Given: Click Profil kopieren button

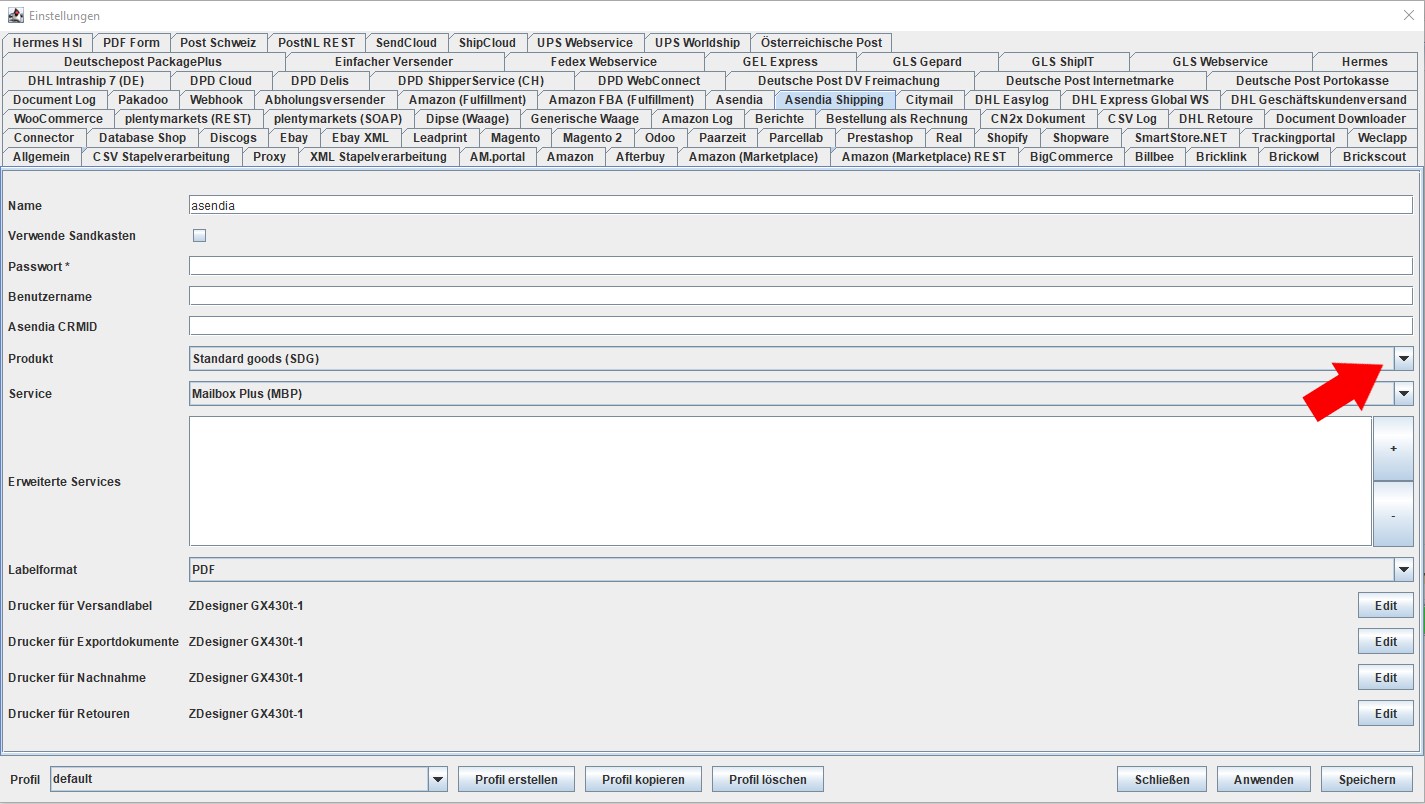Looking at the screenshot, I should [x=643, y=779].
